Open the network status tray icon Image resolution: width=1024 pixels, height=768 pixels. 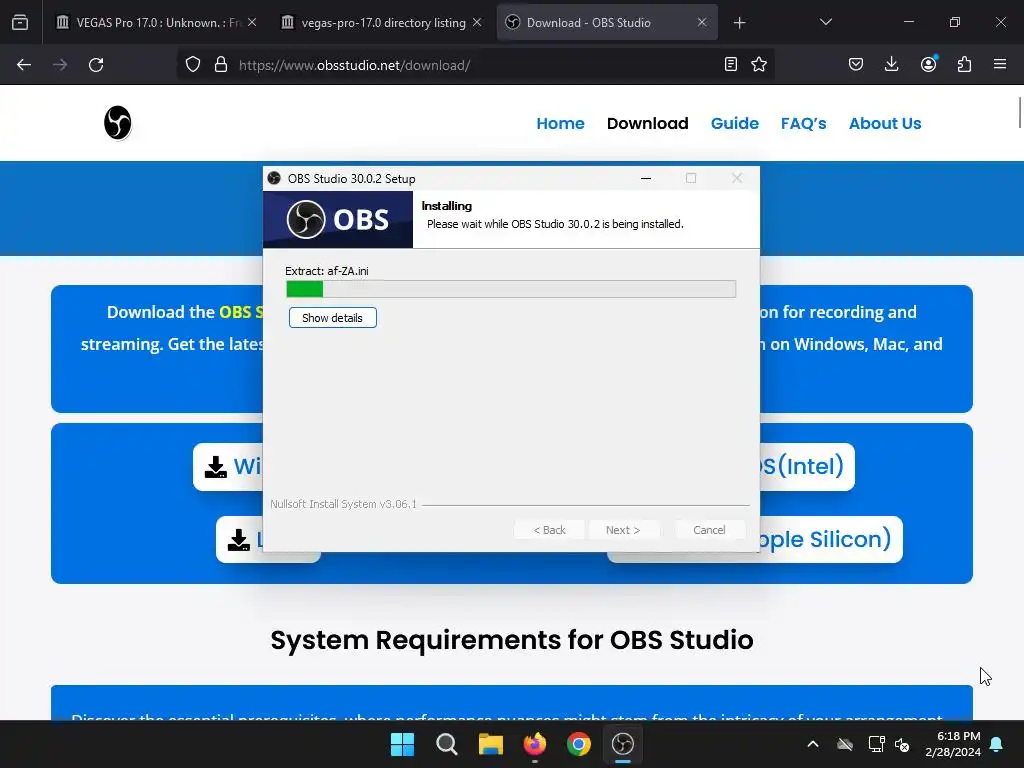point(876,744)
